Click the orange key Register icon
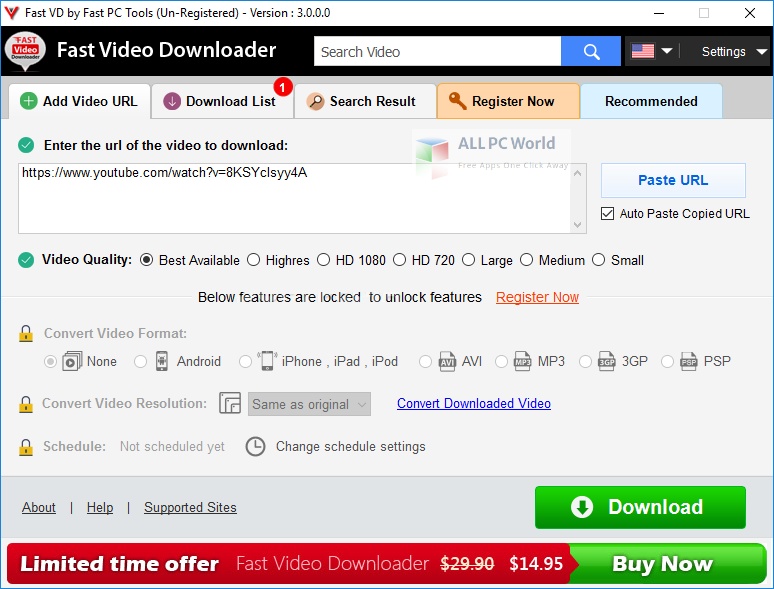 [457, 100]
